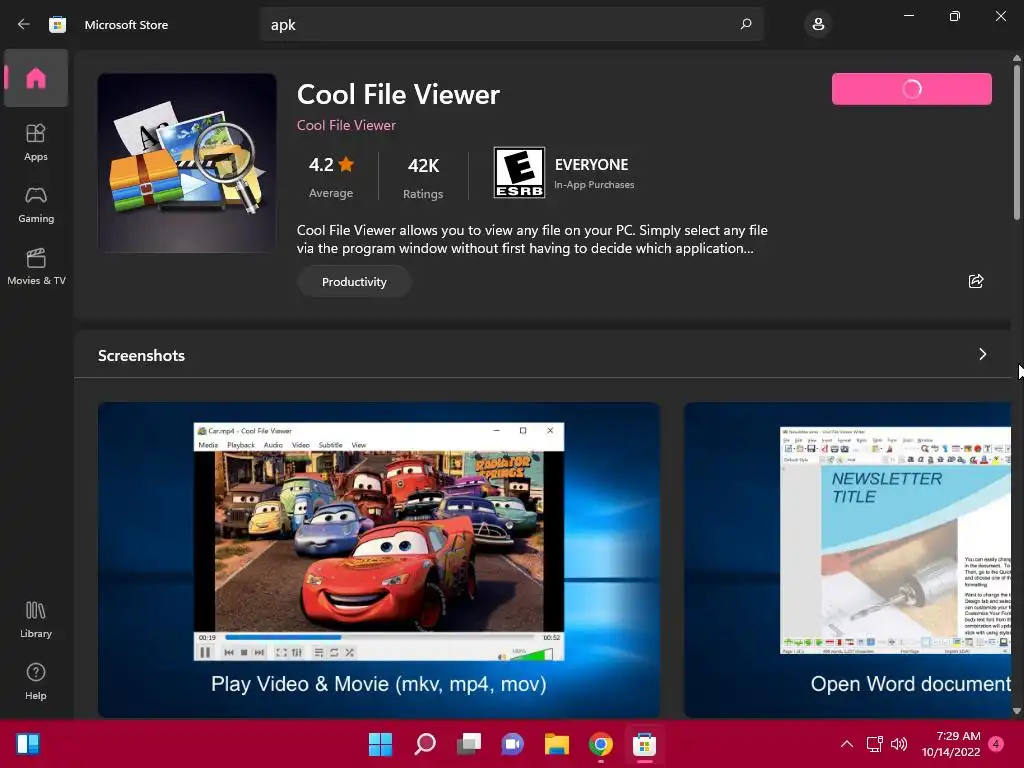Open Task View on taskbar
Viewport: 1024px width, 768px height.
[468, 744]
